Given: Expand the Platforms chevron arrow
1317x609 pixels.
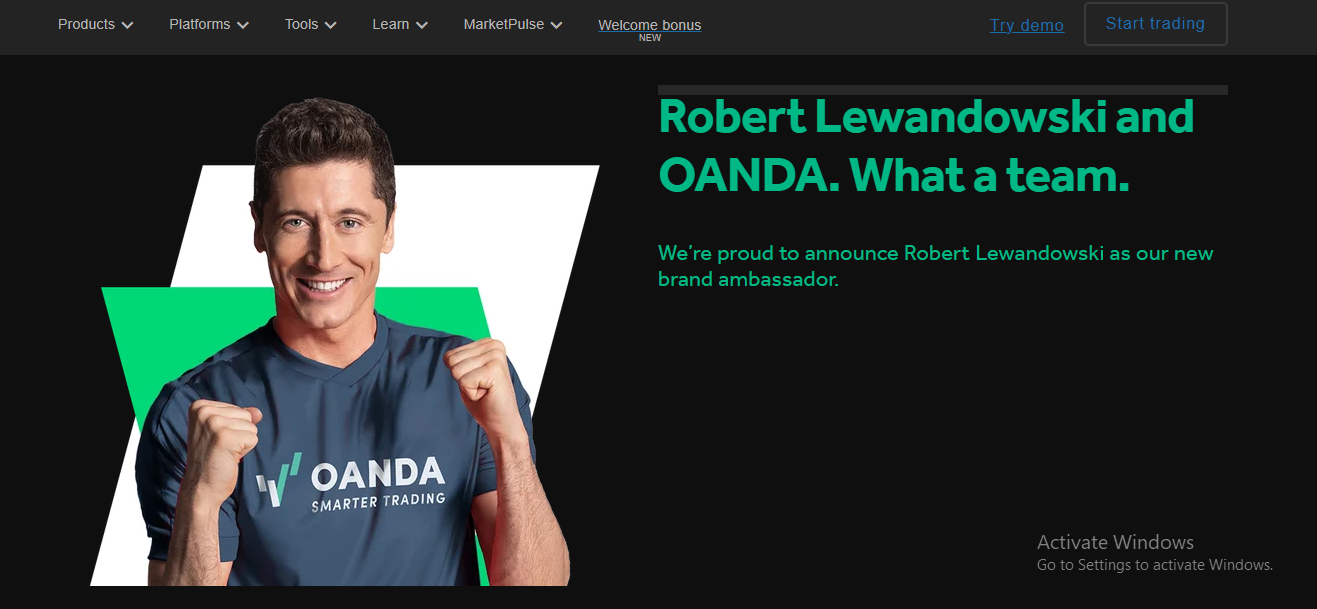Looking at the screenshot, I should point(243,25).
